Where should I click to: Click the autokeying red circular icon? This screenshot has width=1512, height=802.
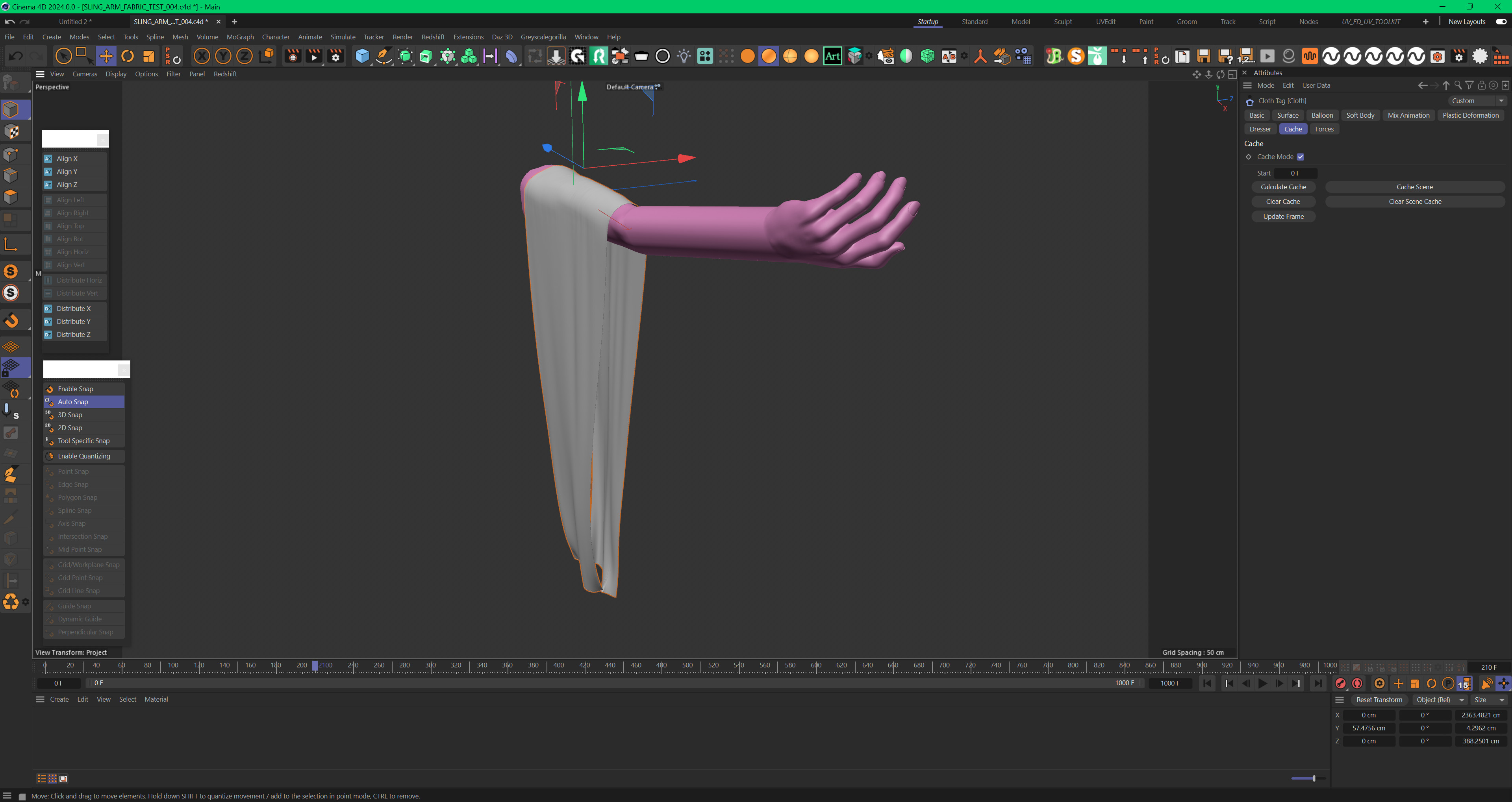pyautogui.click(x=1357, y=683)
